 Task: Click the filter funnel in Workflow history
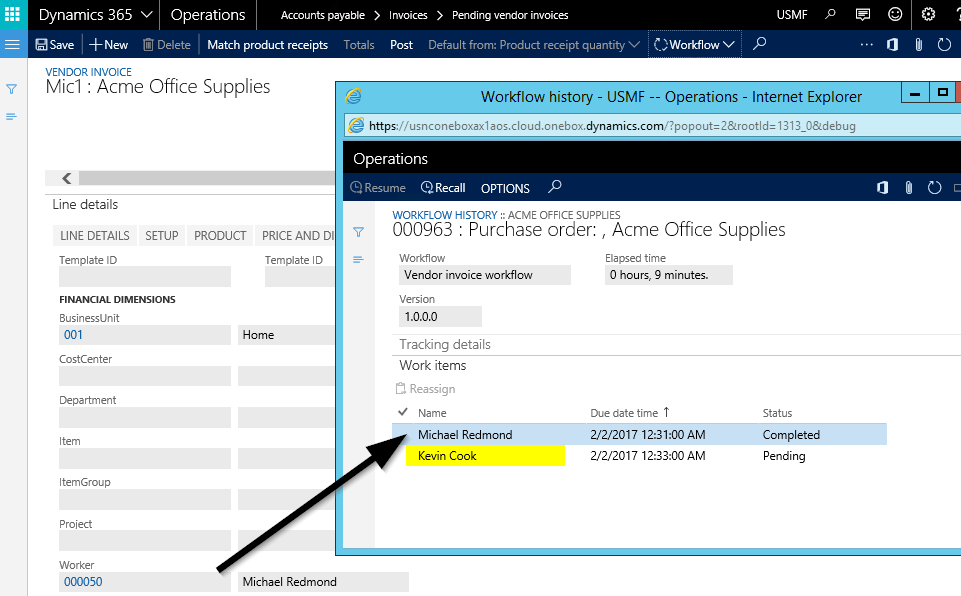click(x=359, y=232)
